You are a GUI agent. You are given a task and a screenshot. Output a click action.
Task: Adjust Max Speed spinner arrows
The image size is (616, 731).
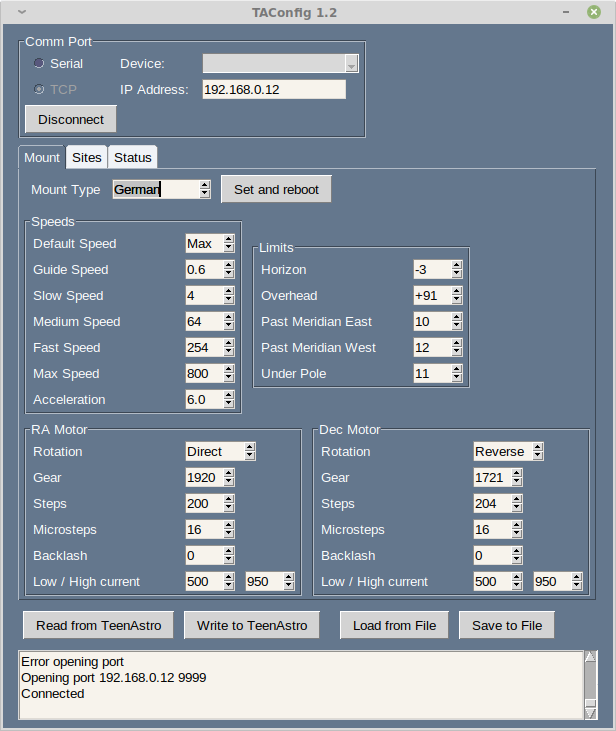228,374
